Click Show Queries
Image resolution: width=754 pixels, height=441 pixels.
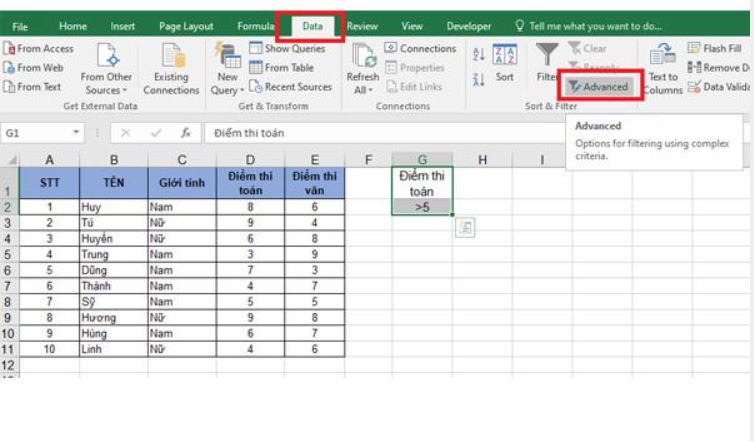pyautogui.click(x=287, y=48)
